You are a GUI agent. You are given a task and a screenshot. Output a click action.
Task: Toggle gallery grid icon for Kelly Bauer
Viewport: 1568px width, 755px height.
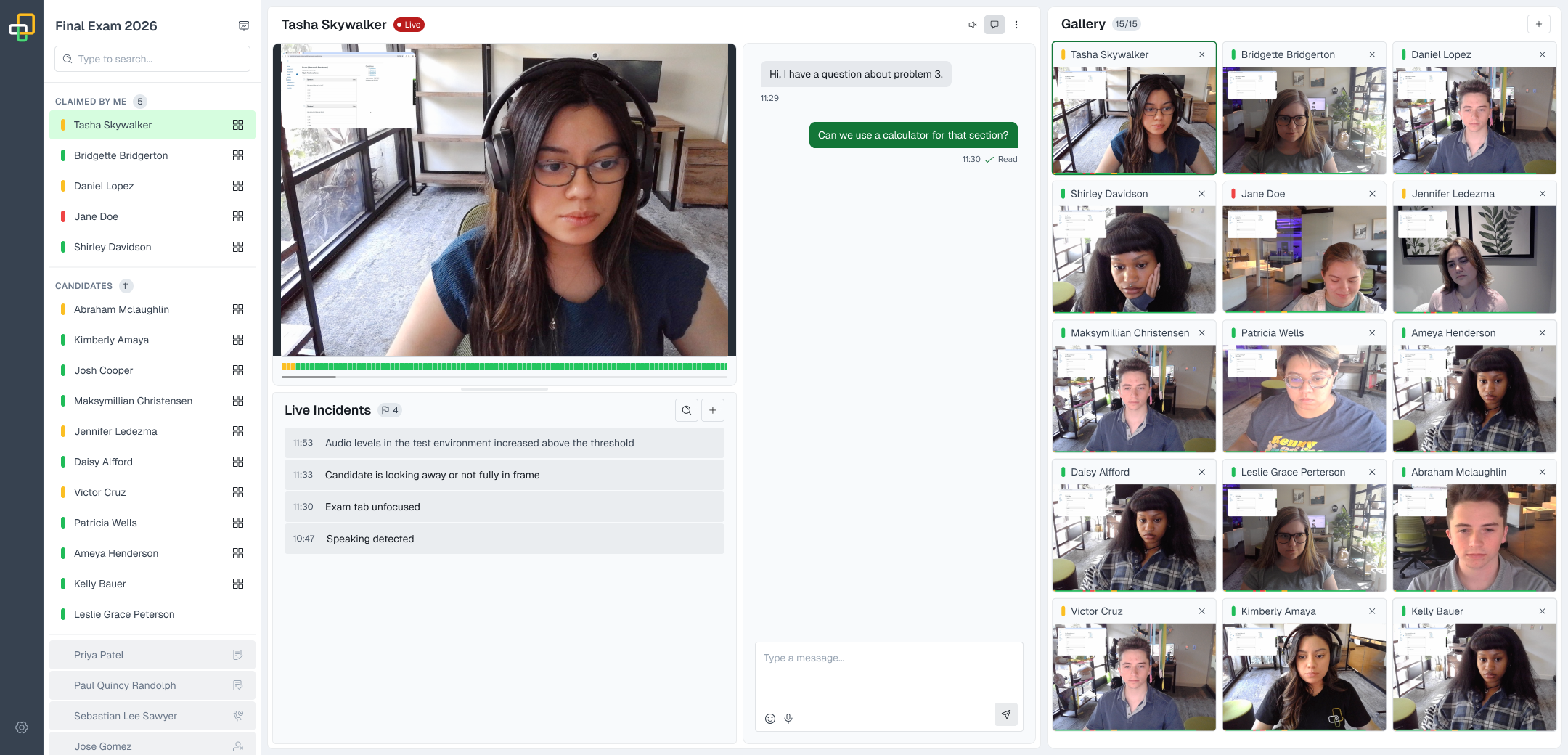pyautogui.click(x=238, y=584)
